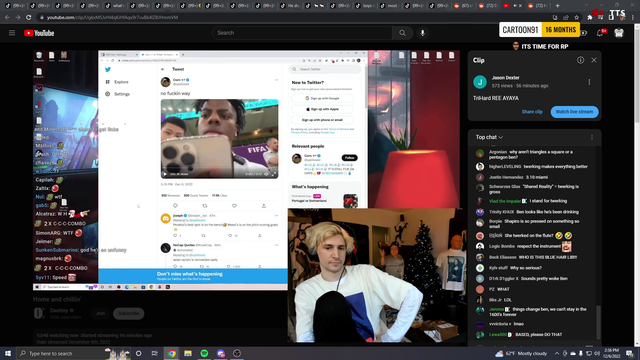Show clip info icon in Clip panel
Screen dimensions: 640x360
[x=580, y=60]
